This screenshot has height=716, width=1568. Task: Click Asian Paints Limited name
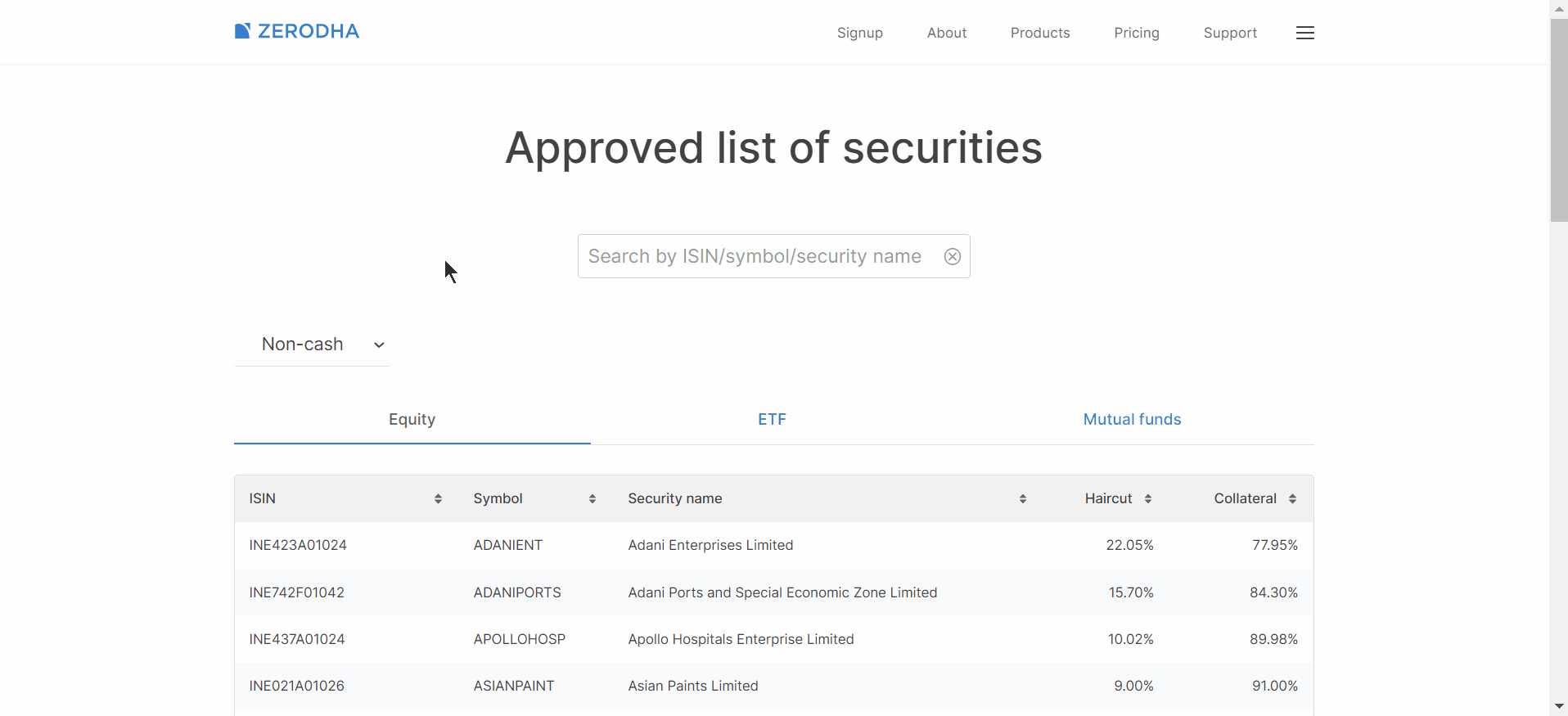[x=693, y=686]
